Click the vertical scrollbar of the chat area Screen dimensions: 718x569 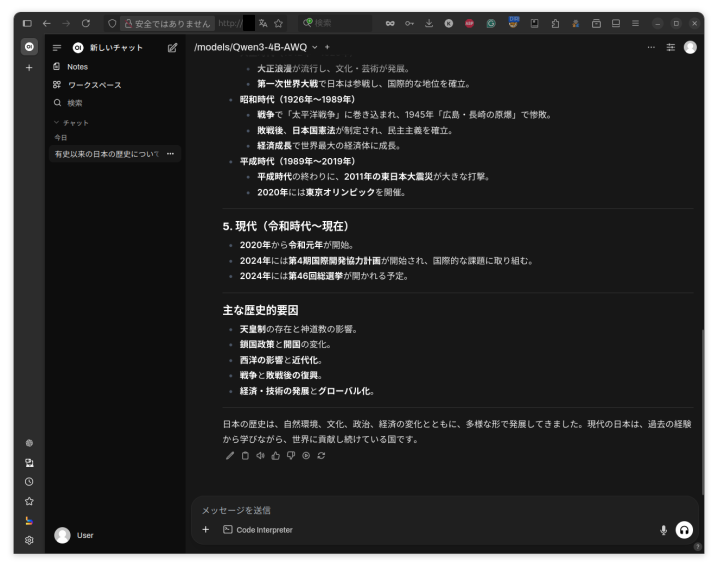click(702, 411)
